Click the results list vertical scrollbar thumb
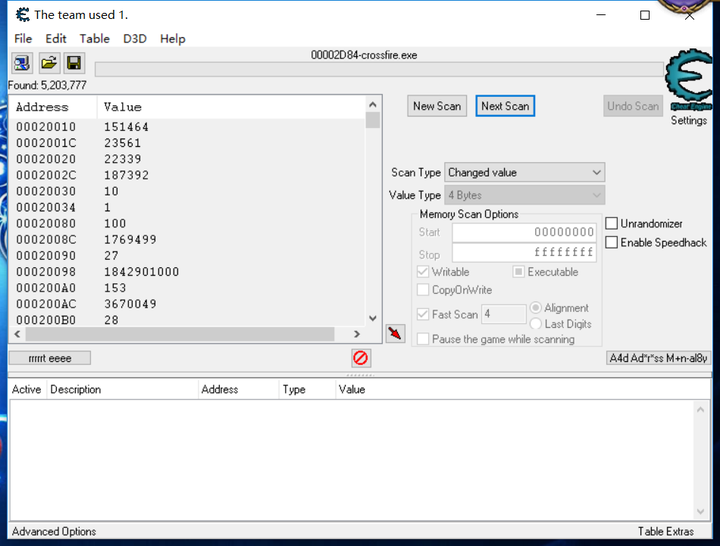The width and height of the screenshot is (720, 546). [373, 120]
